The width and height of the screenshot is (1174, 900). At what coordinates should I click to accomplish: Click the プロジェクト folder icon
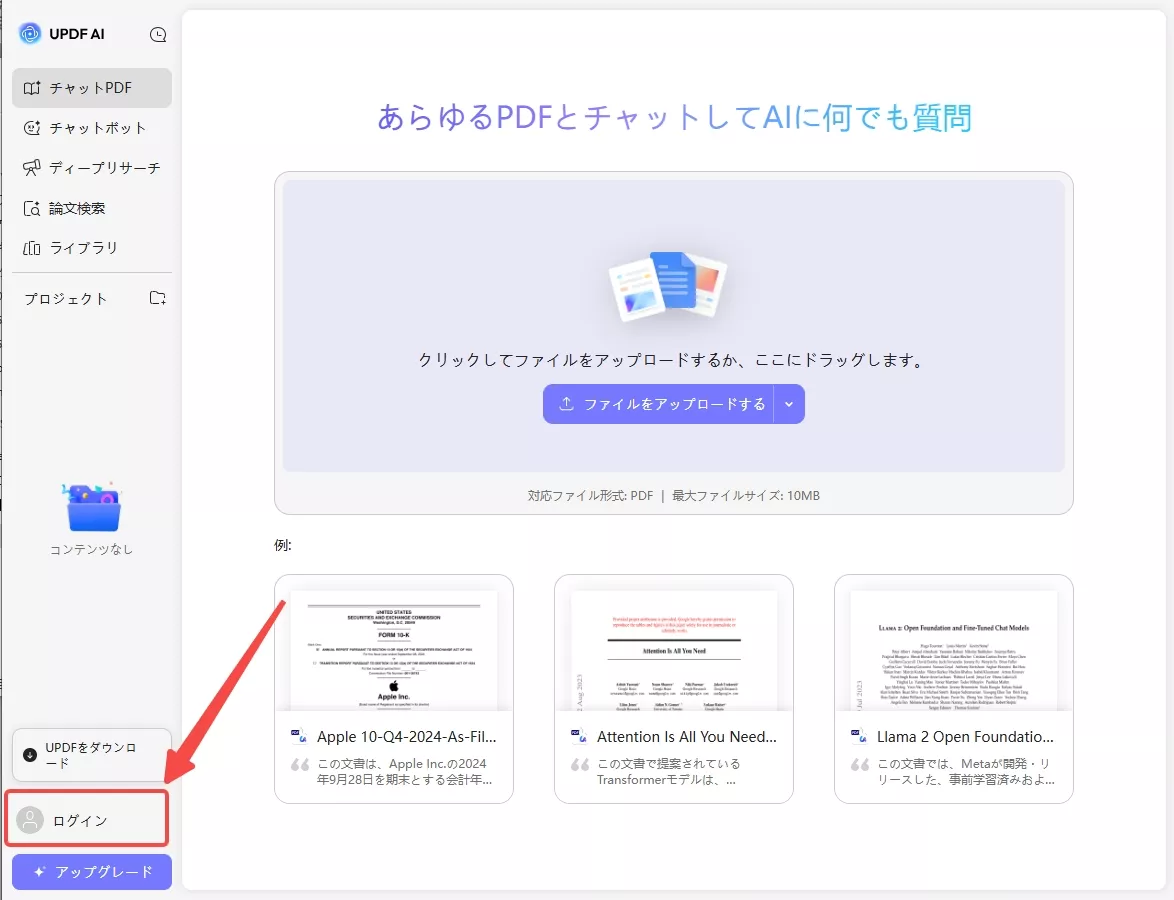click(x=157, y=297)
